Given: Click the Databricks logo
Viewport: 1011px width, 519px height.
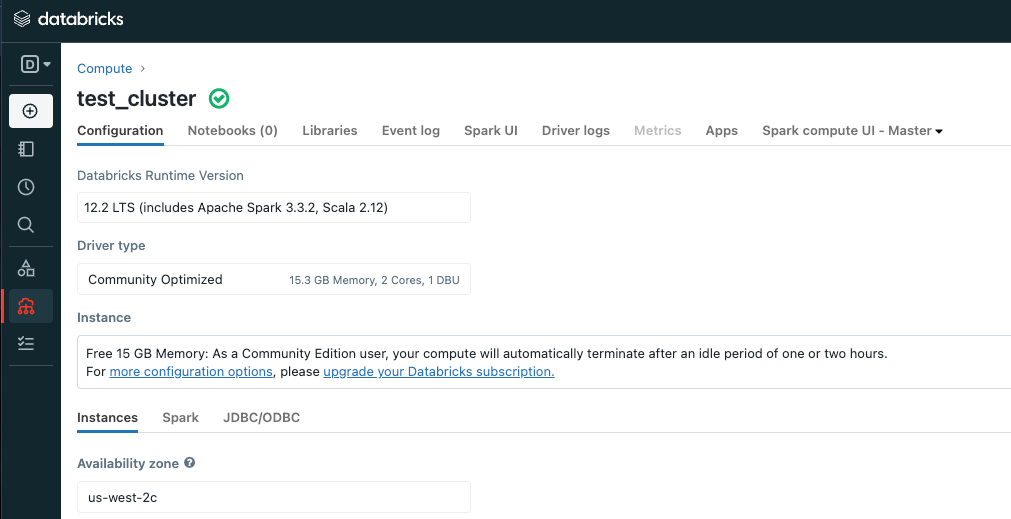Looking at the screenshot, I should 68,19.
